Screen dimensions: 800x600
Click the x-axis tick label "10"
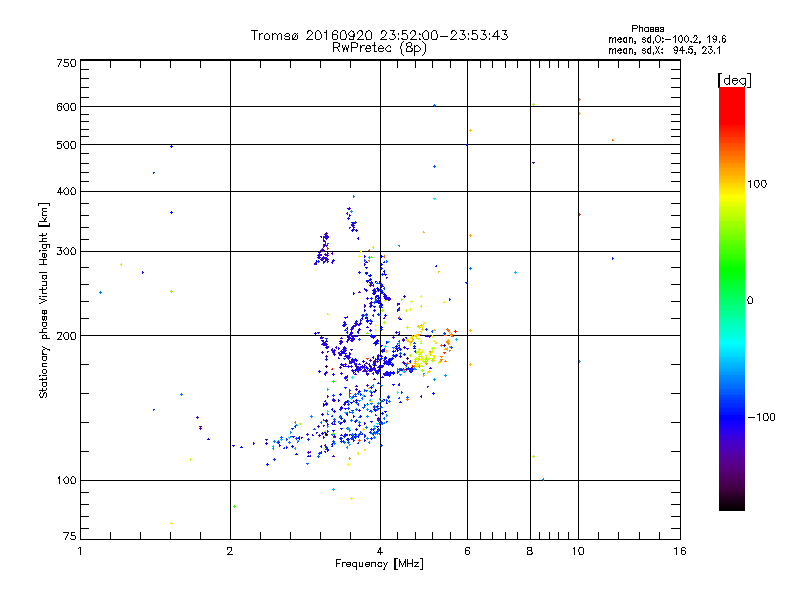coord(578,551)
